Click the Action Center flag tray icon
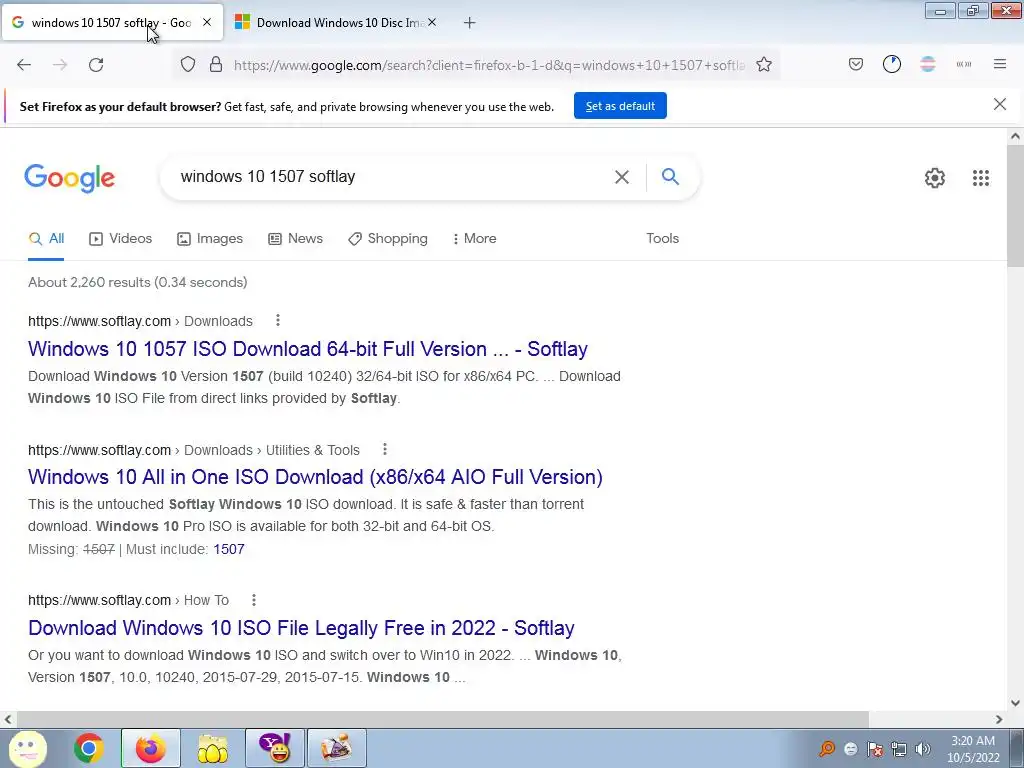 pos(875,749)
